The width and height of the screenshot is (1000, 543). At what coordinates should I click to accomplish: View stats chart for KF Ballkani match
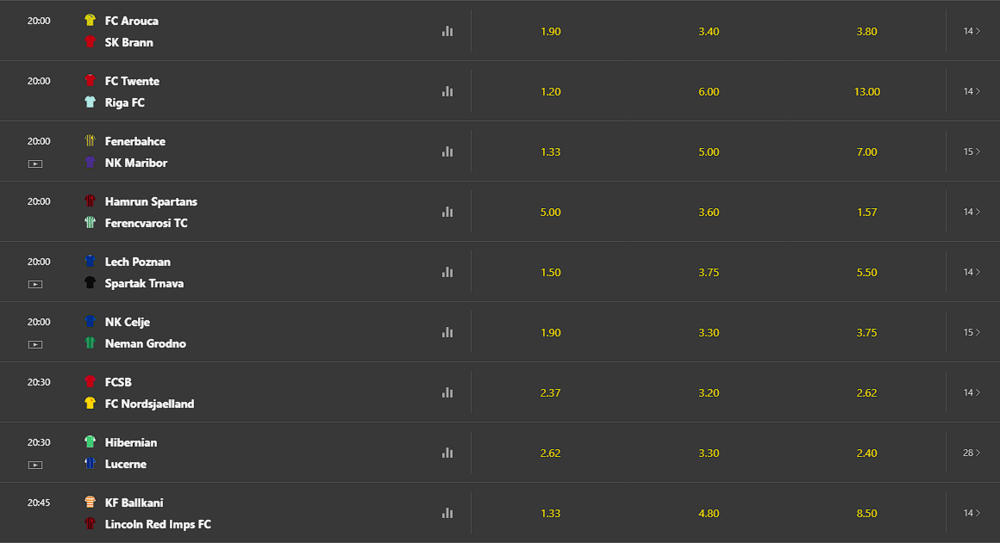point(447,513)
